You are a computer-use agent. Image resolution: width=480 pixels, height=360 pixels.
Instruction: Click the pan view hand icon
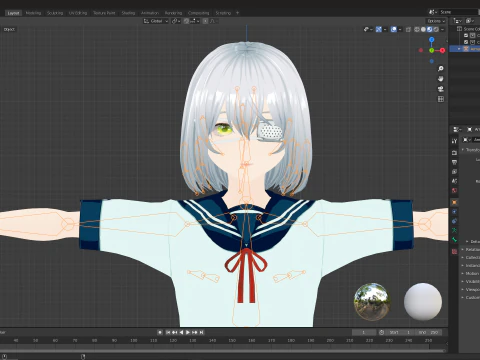[441, 79]
